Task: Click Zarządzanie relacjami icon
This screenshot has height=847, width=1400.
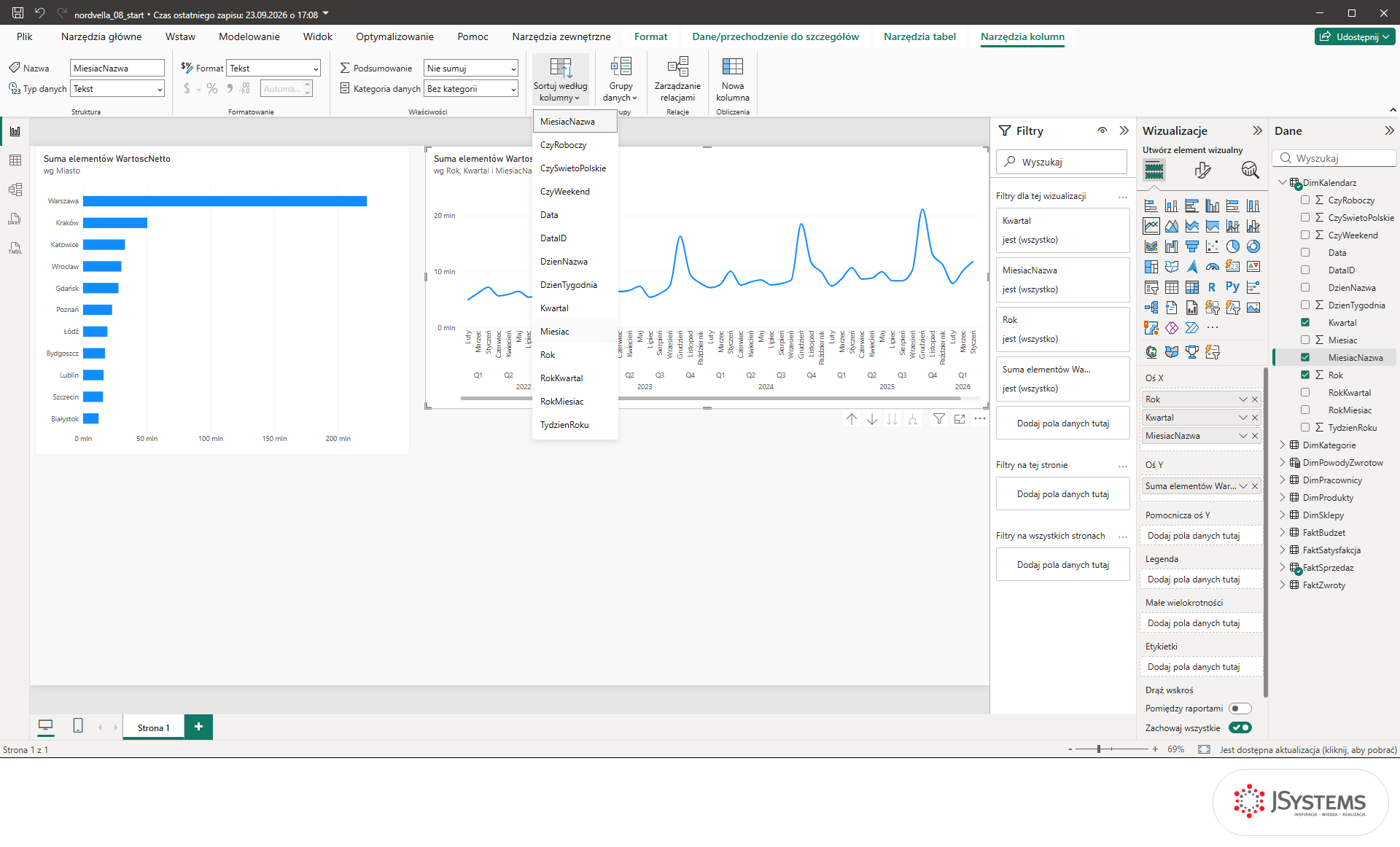Action: (x=677, y=67)
